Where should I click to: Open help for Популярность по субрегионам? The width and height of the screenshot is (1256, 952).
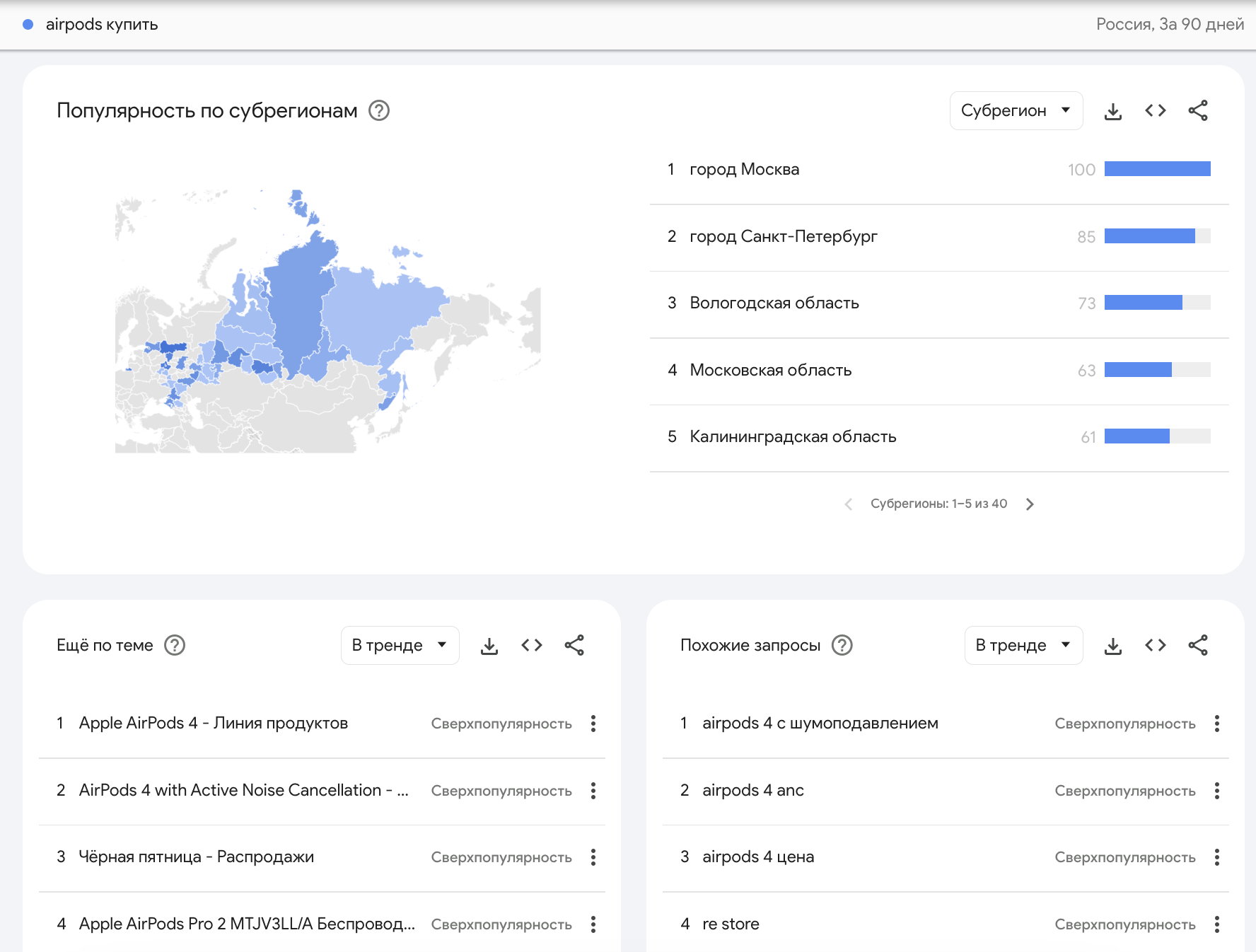(x=379, y=110)
